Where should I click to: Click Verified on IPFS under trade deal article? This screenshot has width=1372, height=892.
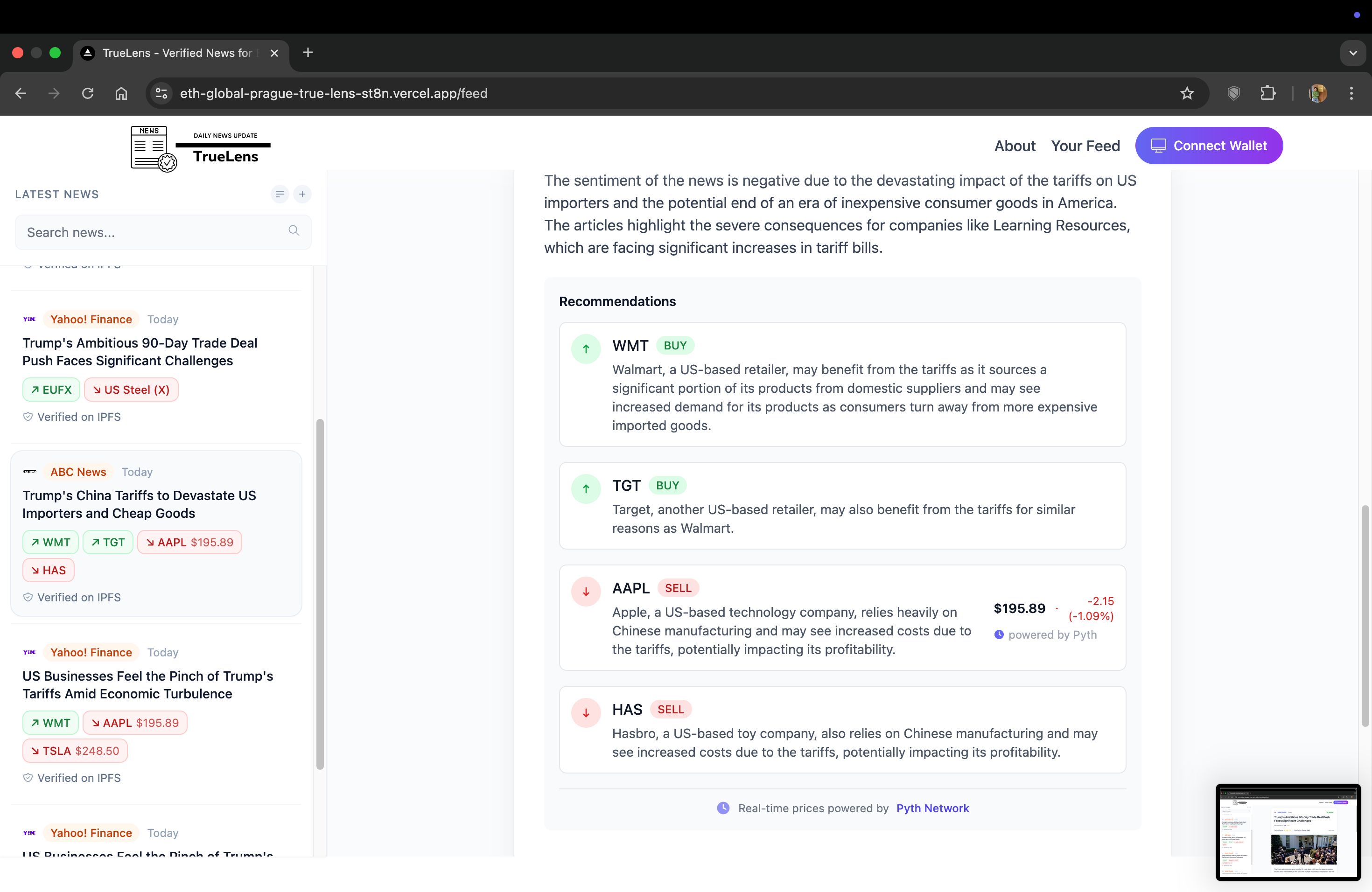coord(72,417)
